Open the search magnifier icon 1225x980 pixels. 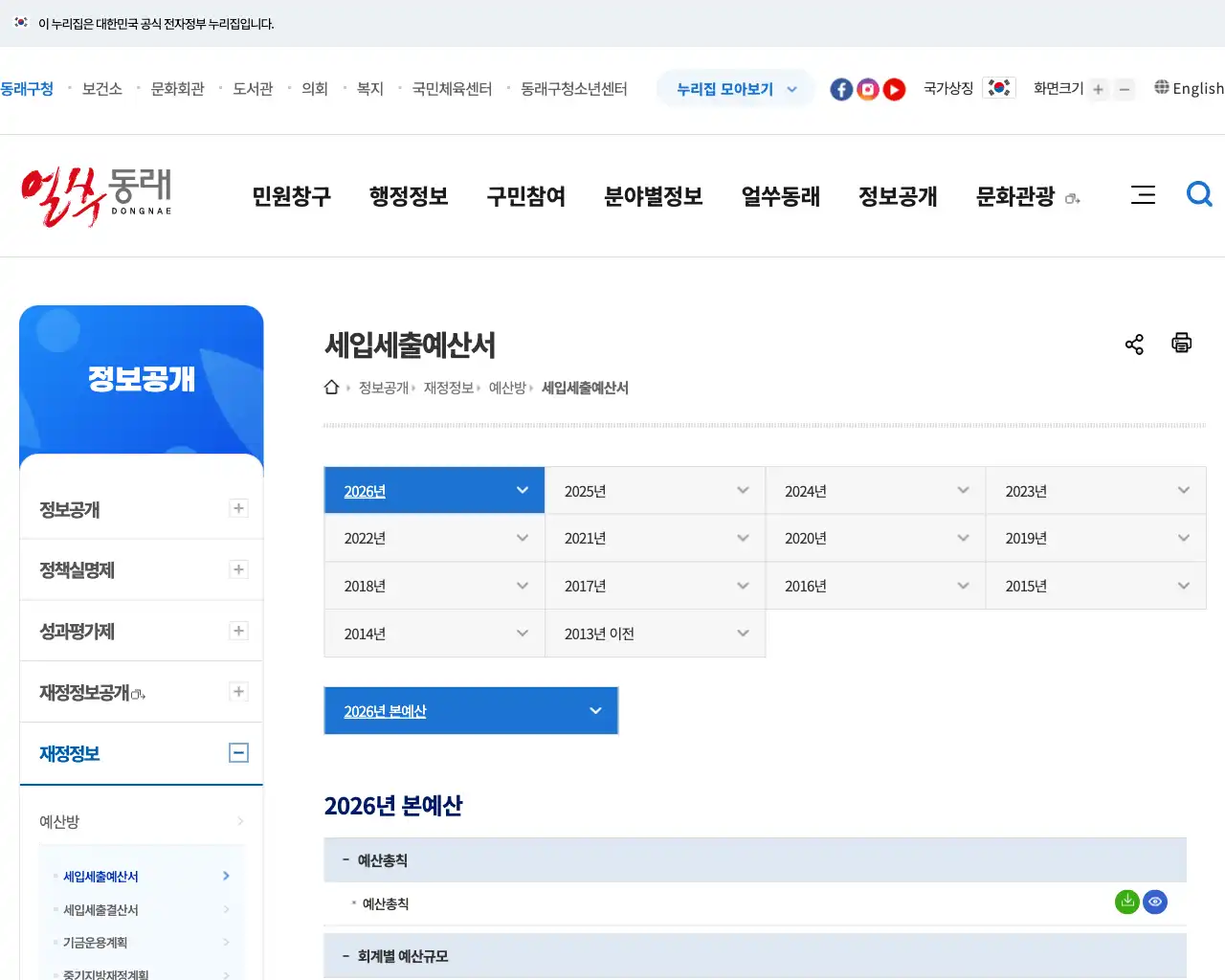click(x=1199, y=194)
